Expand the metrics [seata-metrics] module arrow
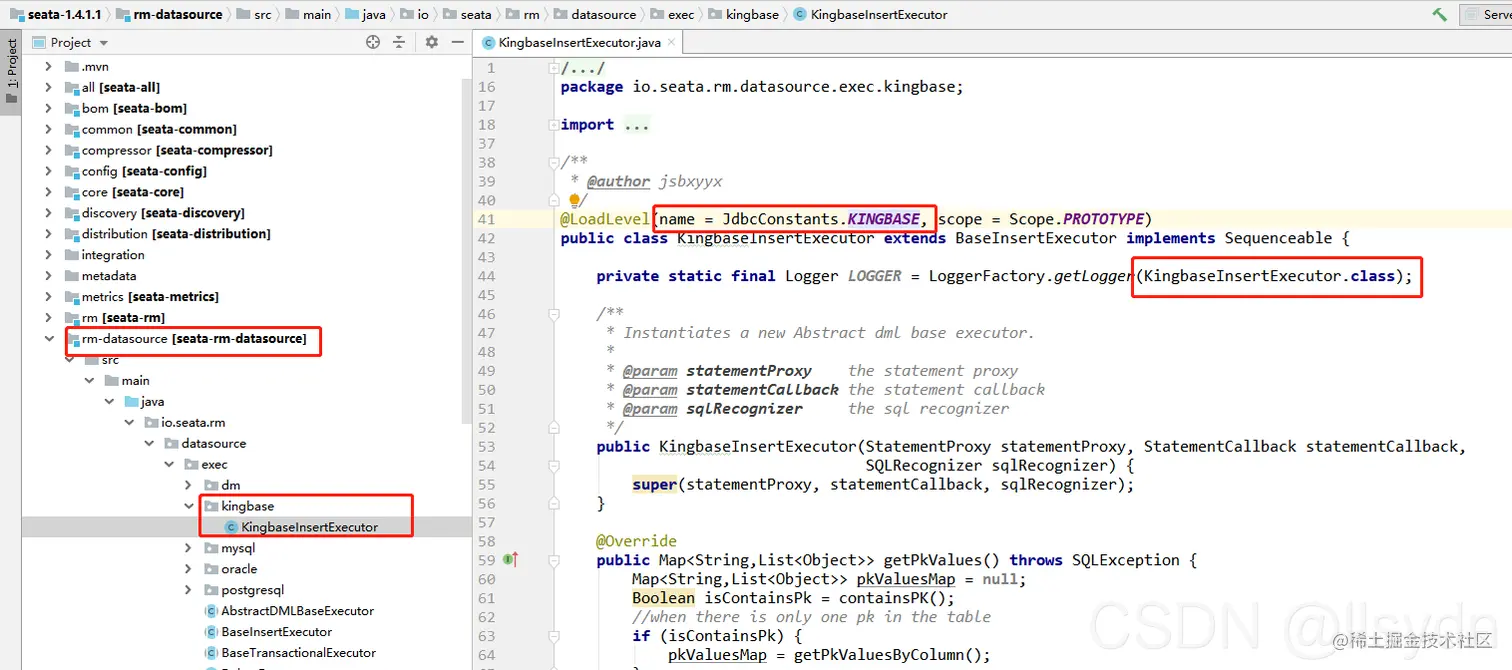 coord(48,297)
